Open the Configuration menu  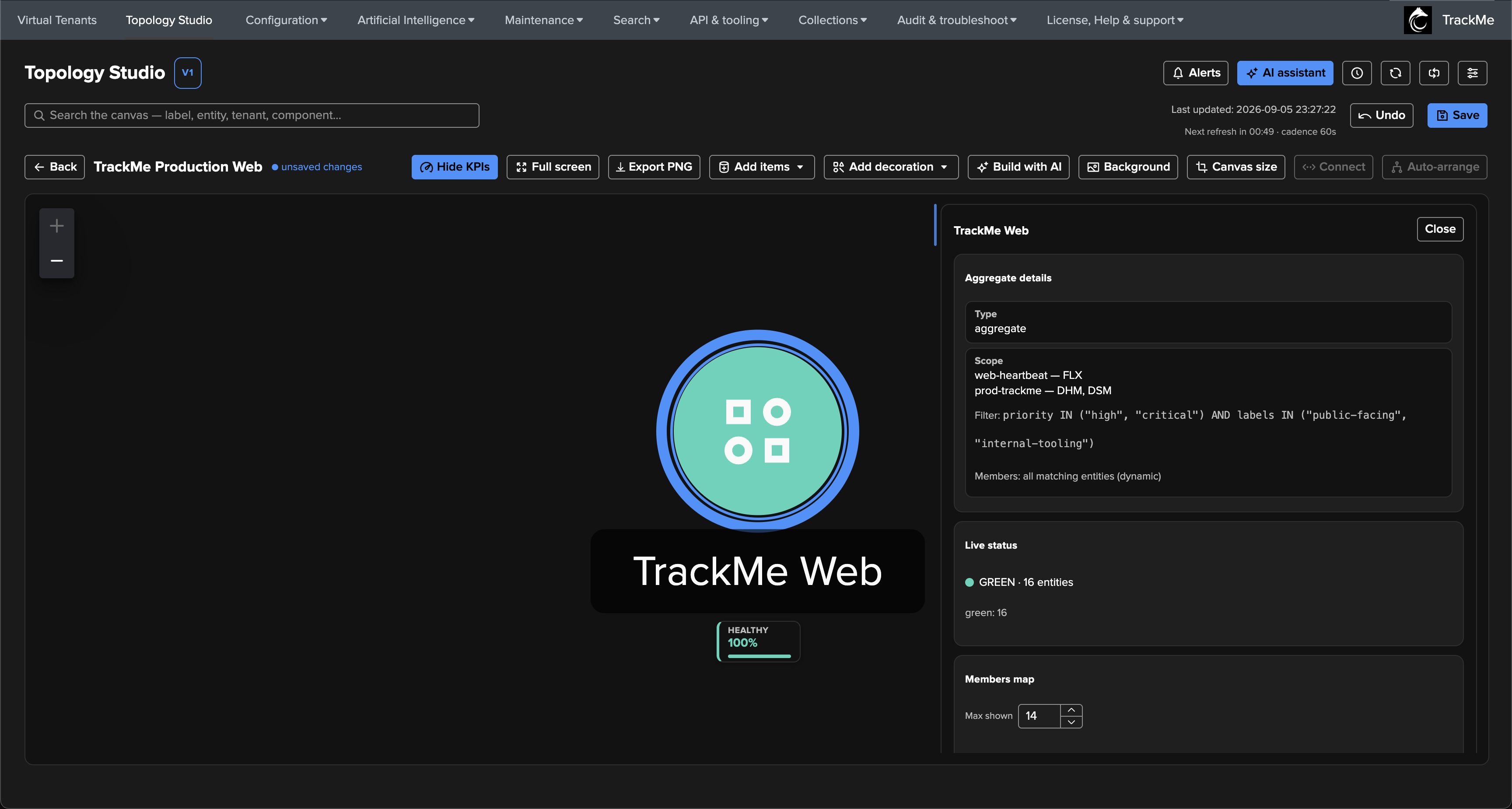point(286,20)
